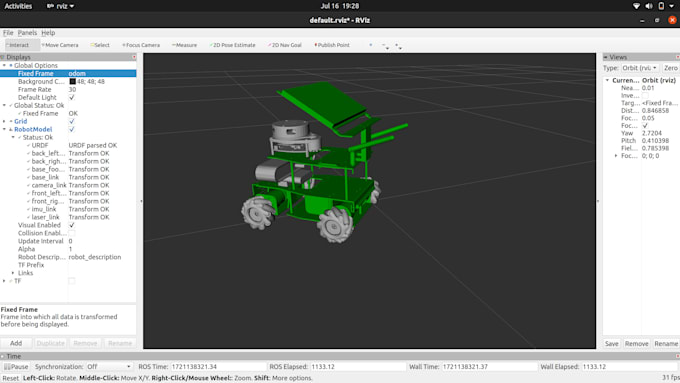Click the remove-tool minus icon in toolbar
Viewport: 680px width, 383px height.
385,46
